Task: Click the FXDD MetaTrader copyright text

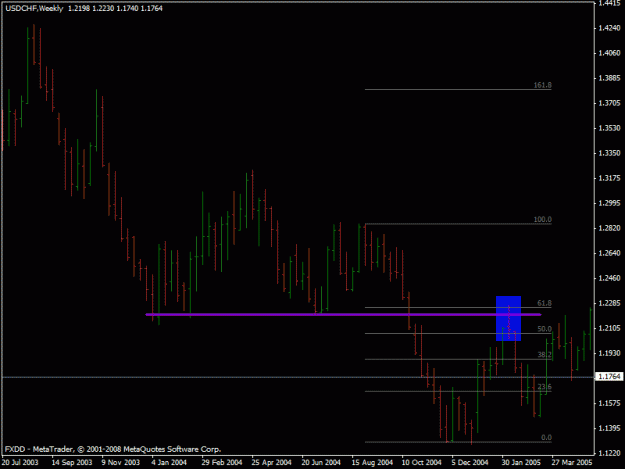Action: coord(113,449)
